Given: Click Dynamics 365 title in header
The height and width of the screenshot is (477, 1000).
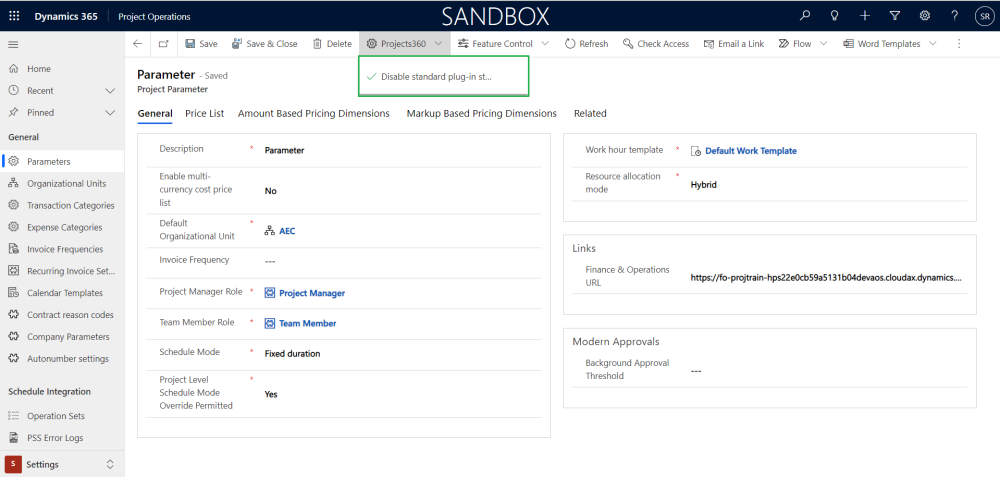Looking at the screenshot, I should point(66,17).
